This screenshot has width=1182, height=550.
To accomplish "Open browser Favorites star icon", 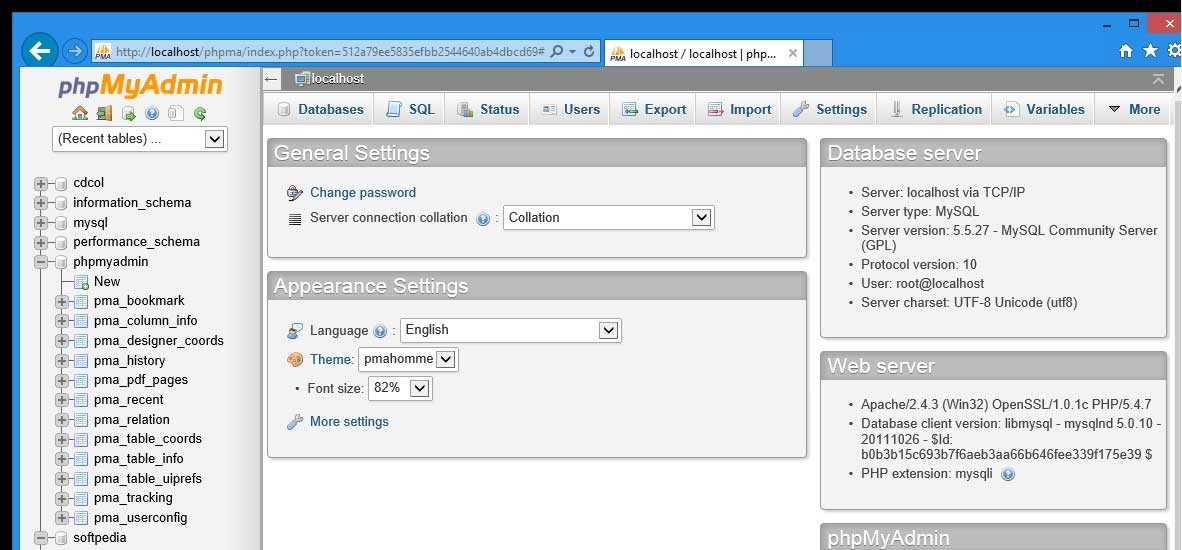I will [1150, 50].
